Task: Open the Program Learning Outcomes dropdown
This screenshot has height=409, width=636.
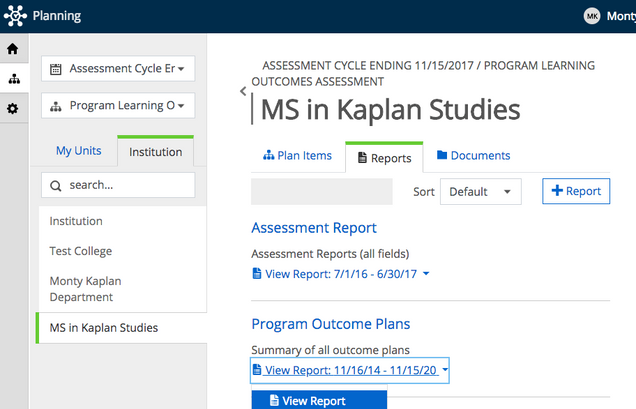Action: pos(118,105)
